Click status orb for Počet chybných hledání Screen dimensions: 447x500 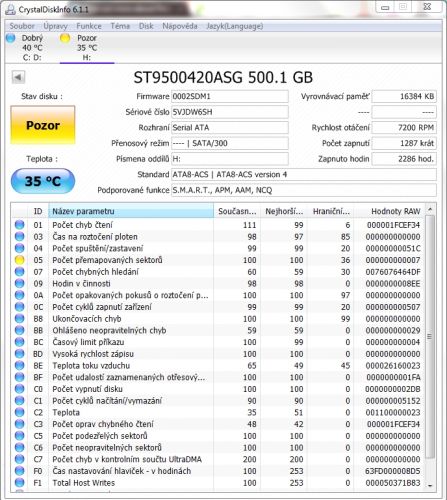(x=20, y=272)
